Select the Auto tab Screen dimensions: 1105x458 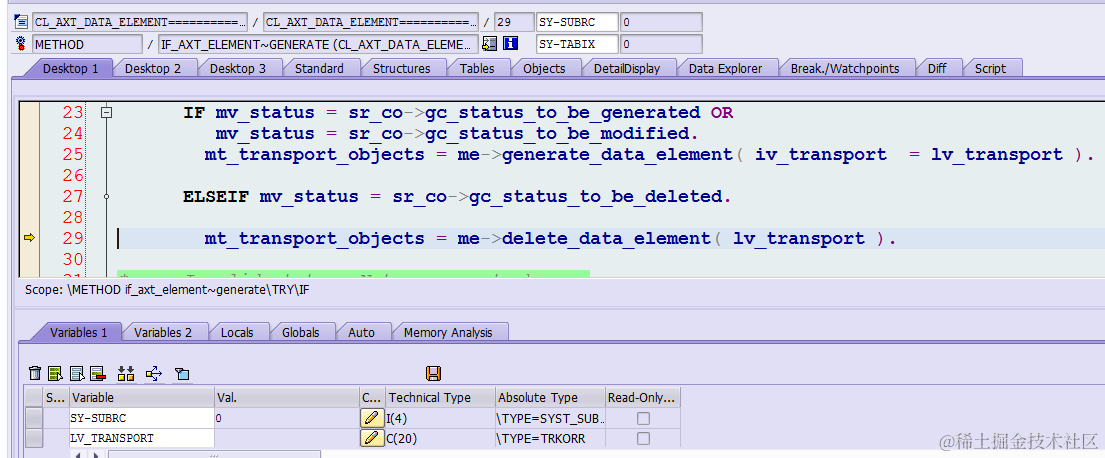pyautogui.click(x=362, y=332)
